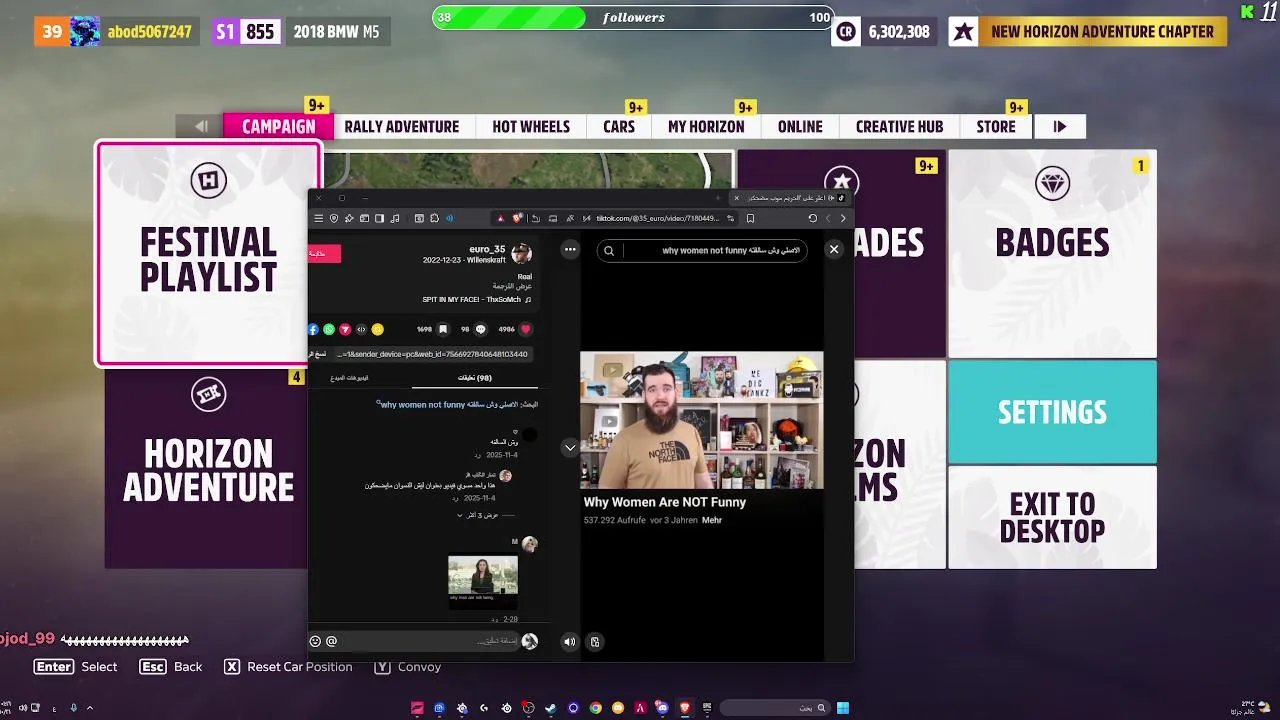Open Steam from the taskbar
This screenshot has width=1280, height=720.
[550, 708]
